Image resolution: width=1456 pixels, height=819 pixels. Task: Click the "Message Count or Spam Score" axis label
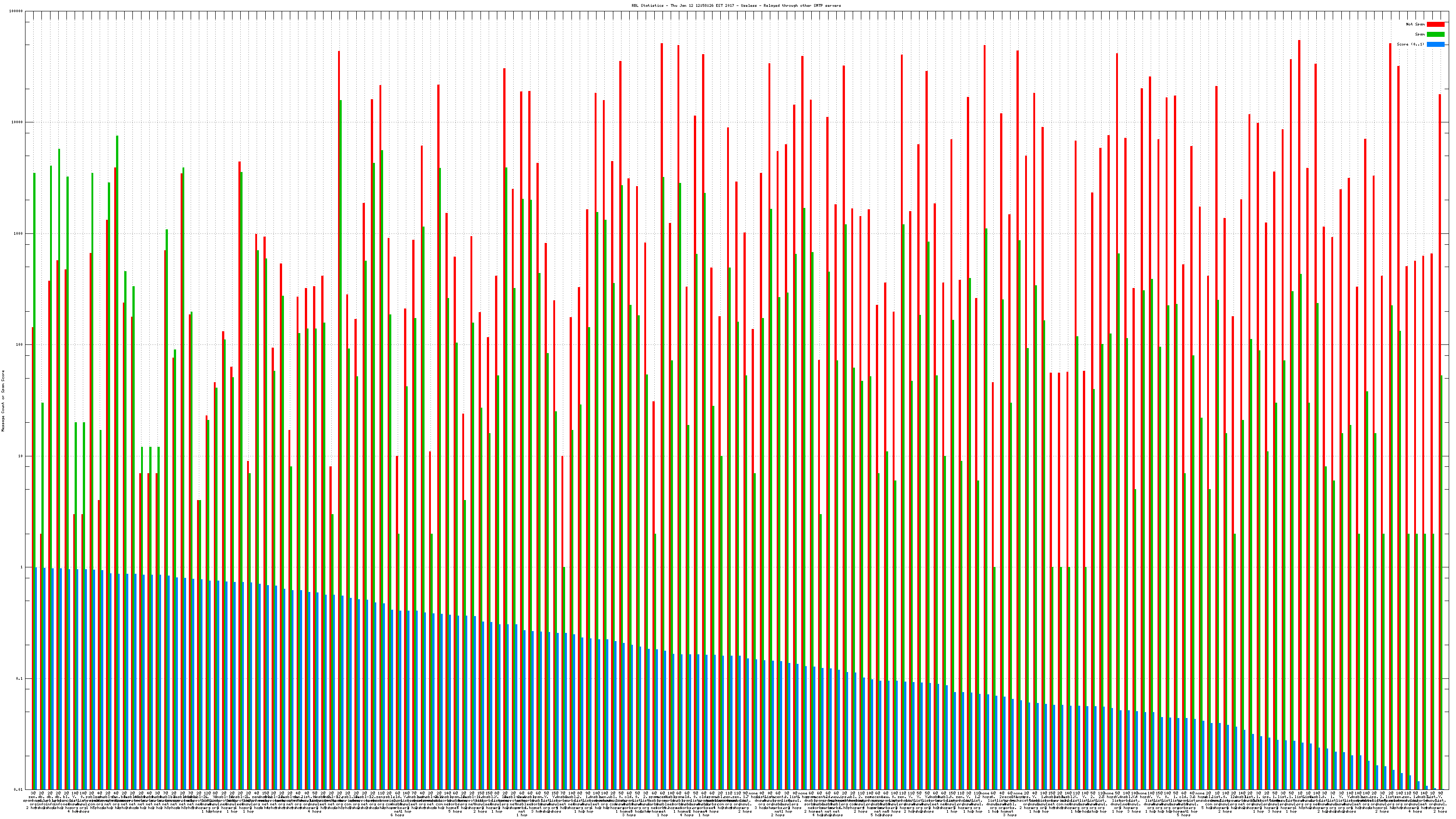pos(3,401)
